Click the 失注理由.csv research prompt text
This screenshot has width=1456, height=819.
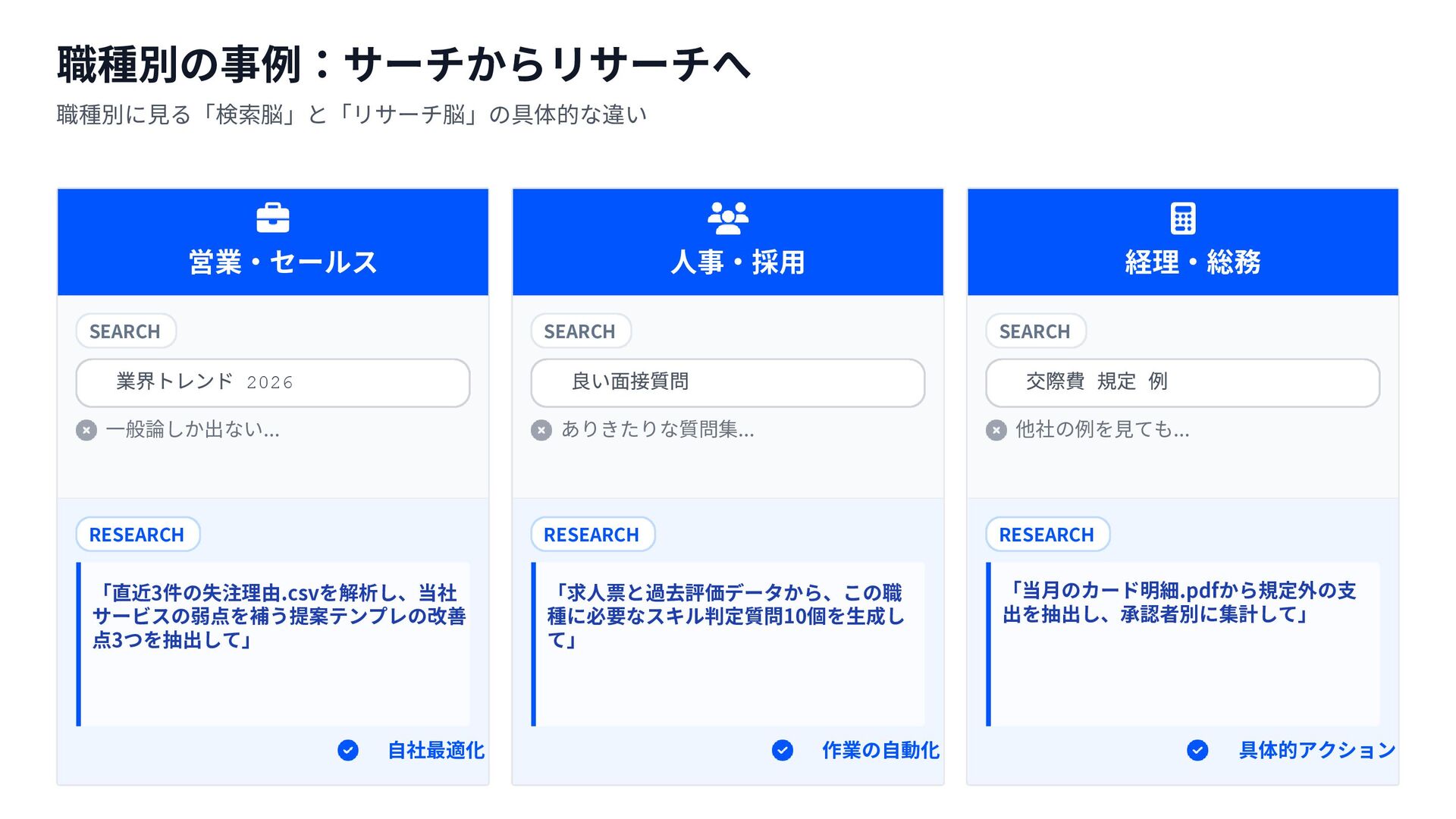point(278,616)
